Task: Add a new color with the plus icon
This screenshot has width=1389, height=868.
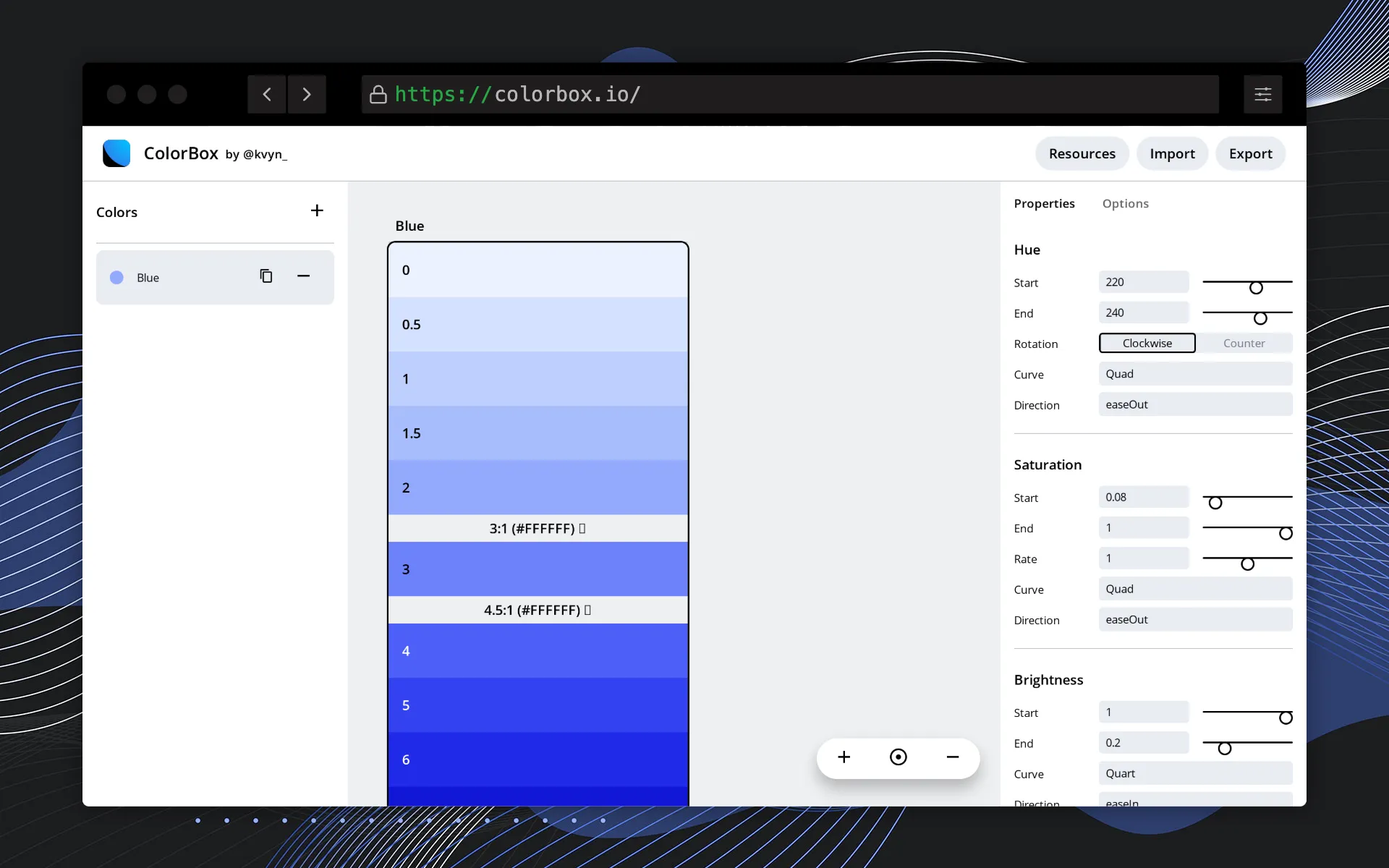Action: click(317, 210)
